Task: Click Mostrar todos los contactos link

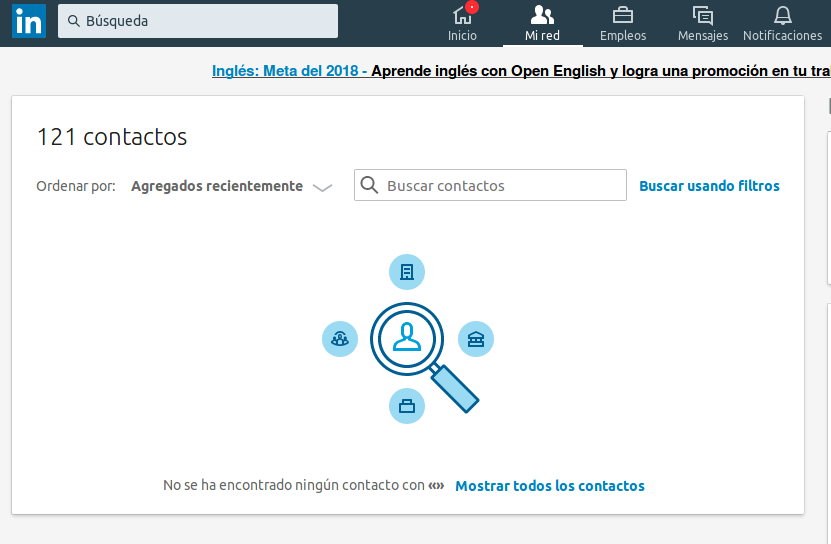Action: [x=550, y=486]
